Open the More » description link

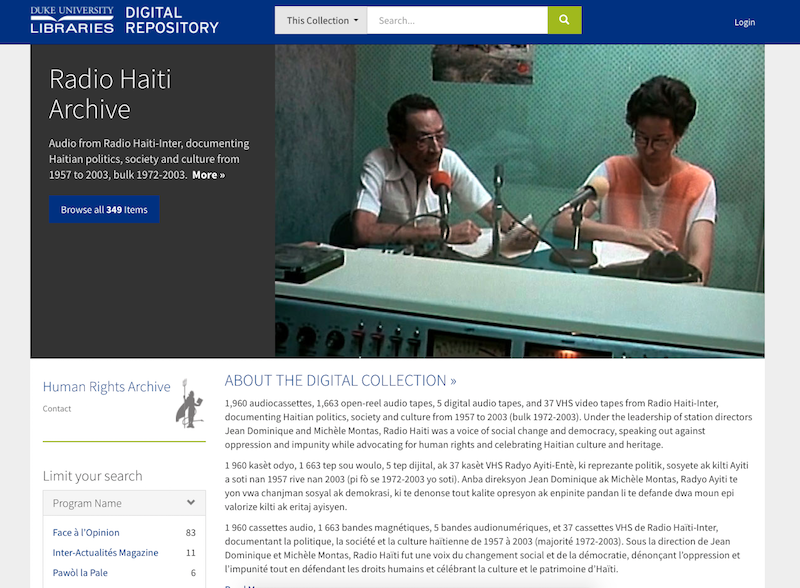209,175
